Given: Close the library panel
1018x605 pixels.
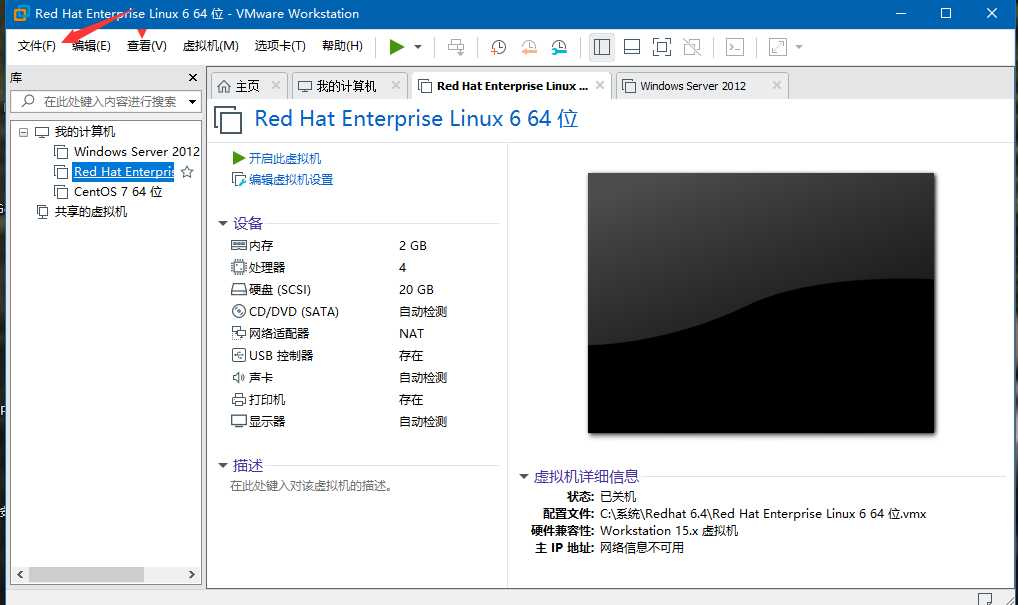Looking at the screenshot, I should coord(193,78).
